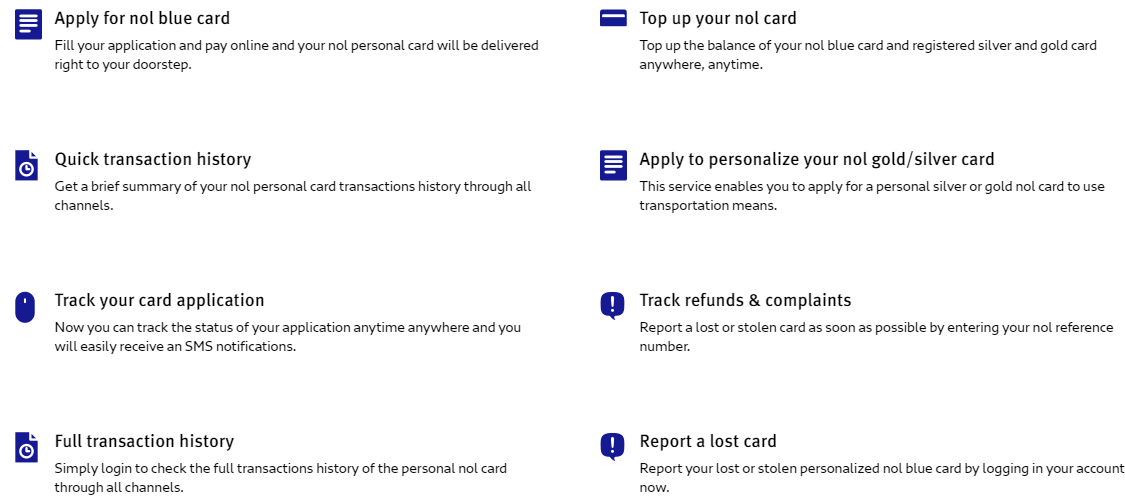Screen dimensions: 1125x502
Task: Click the description about receiving SMS notifications
Action: tap(288, 337)
